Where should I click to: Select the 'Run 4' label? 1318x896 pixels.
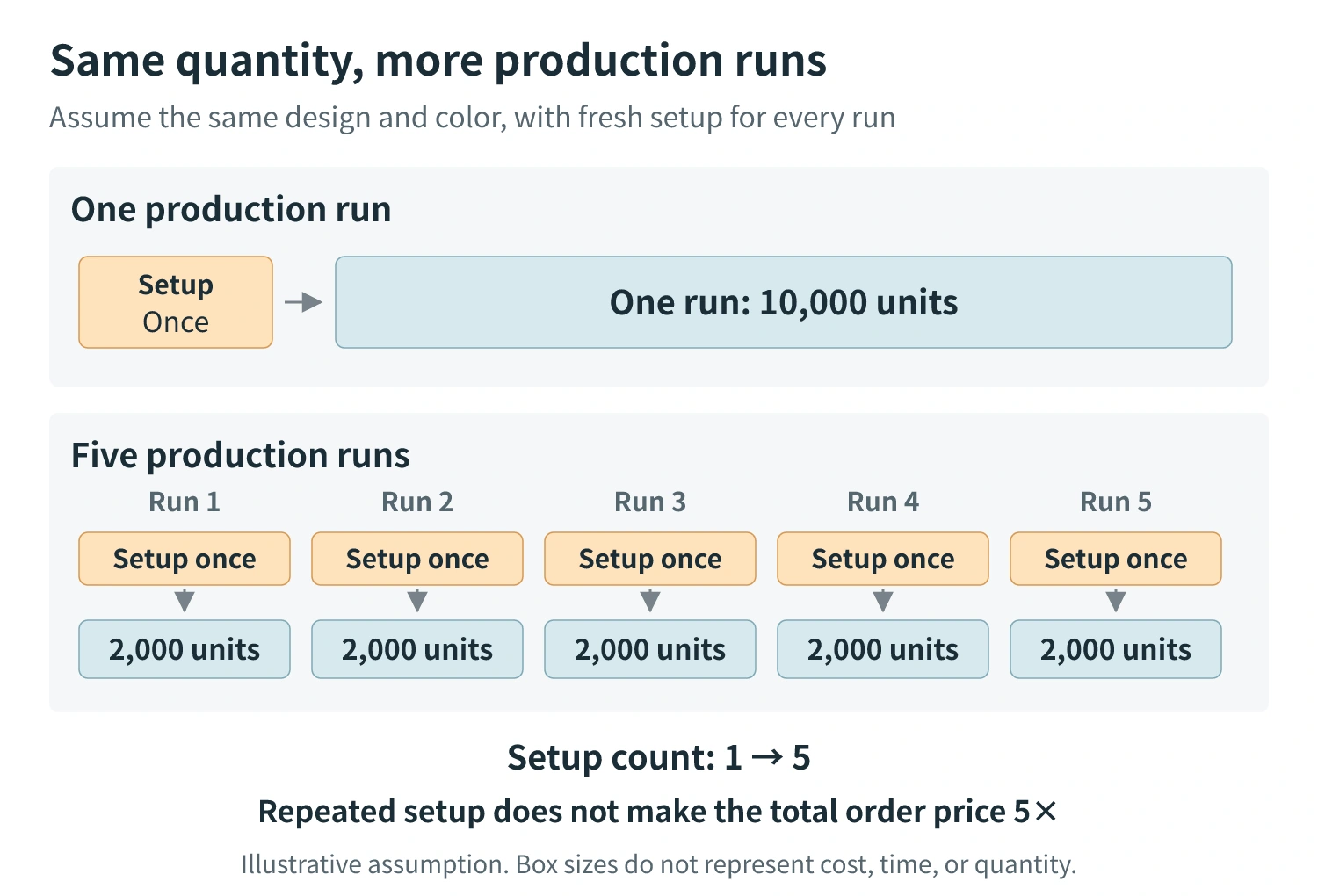pyautogui.click(x=883, y=502)
